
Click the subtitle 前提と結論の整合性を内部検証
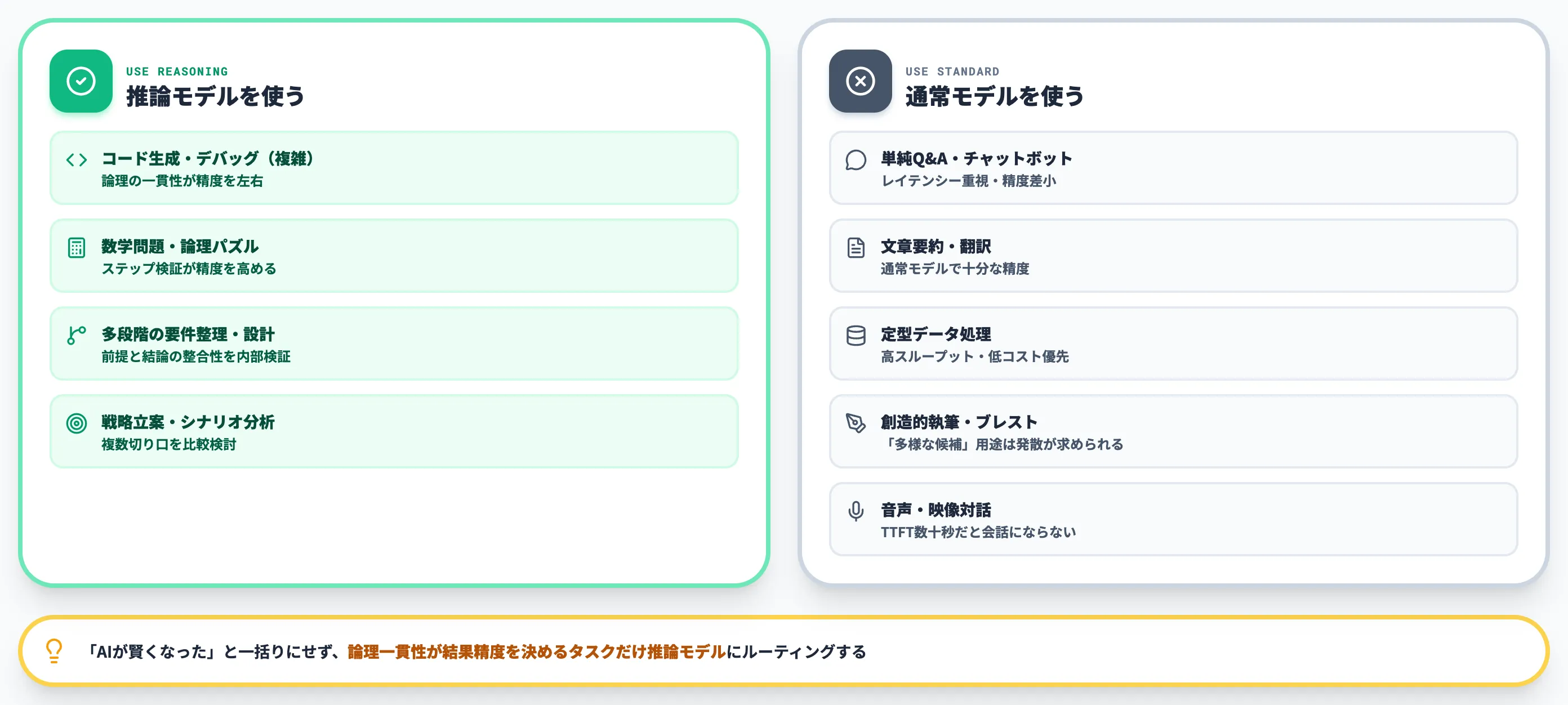click(x=195, y=356)
